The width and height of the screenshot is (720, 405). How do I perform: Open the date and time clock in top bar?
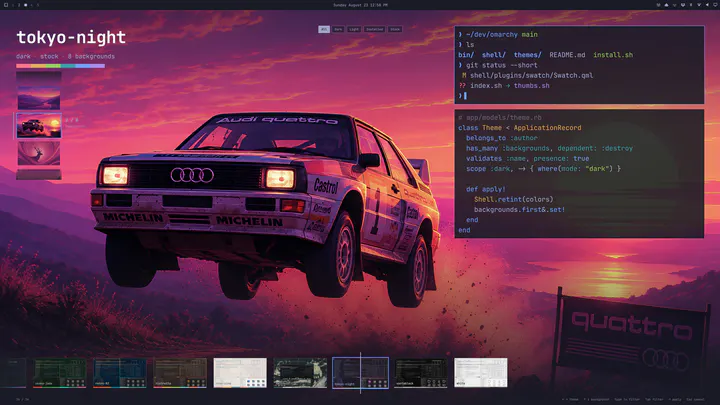(360, 5)
